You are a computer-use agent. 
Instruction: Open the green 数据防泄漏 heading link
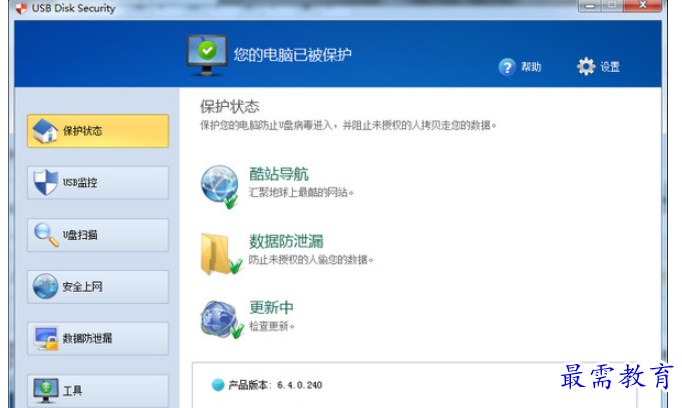point(286,241)
